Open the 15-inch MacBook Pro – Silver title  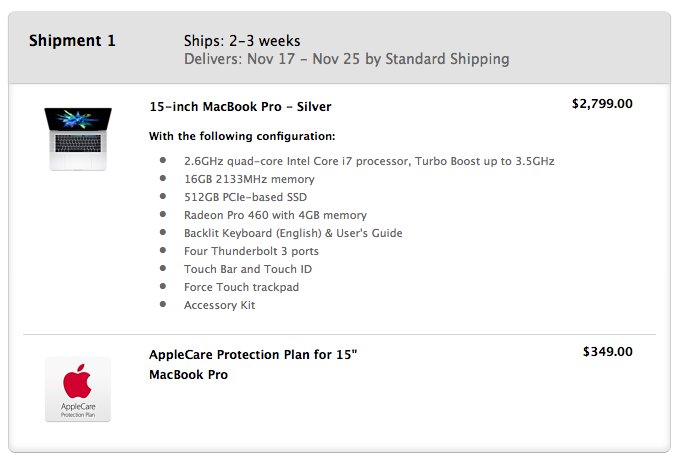pyautogui.click(x=240, y=107)
